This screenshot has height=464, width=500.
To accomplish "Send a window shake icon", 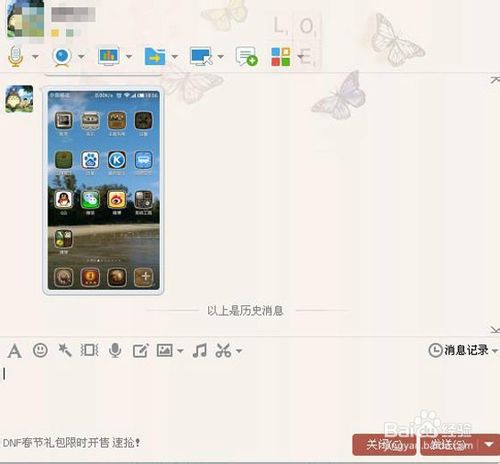I will (89, 350).
